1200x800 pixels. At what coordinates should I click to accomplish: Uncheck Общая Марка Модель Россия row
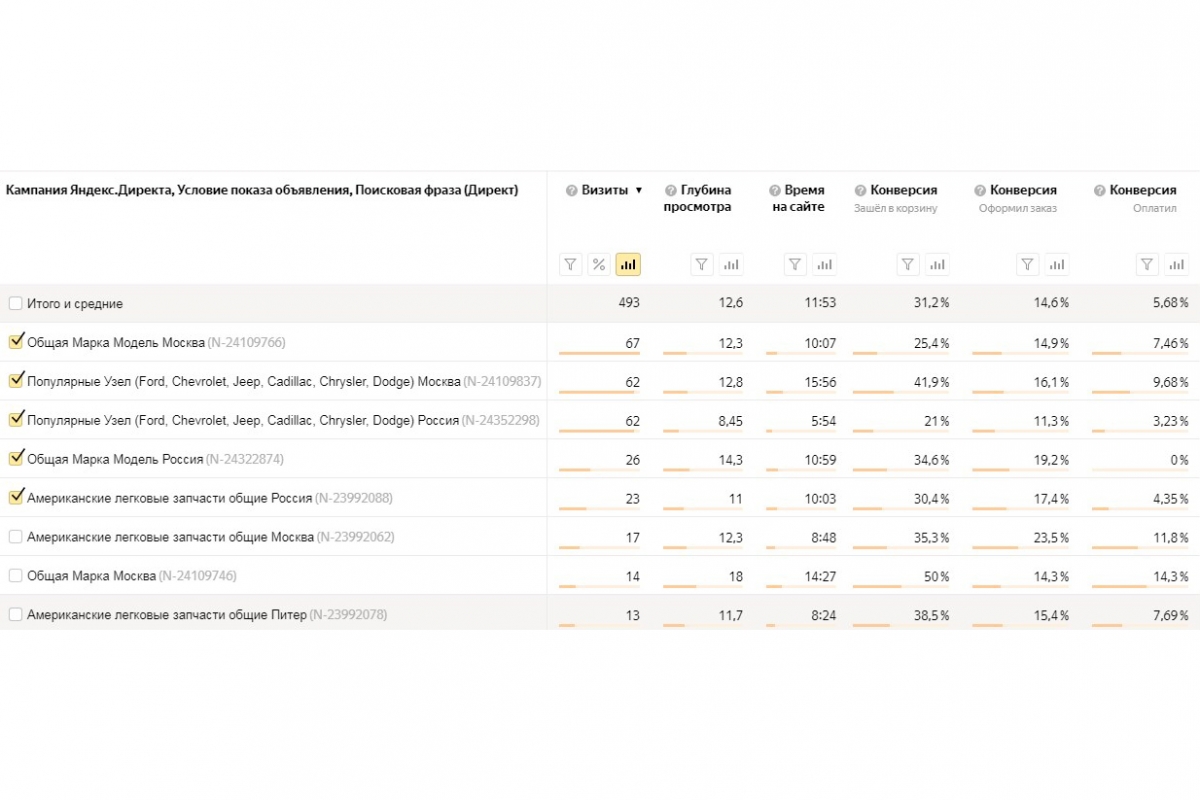(15, 459)
